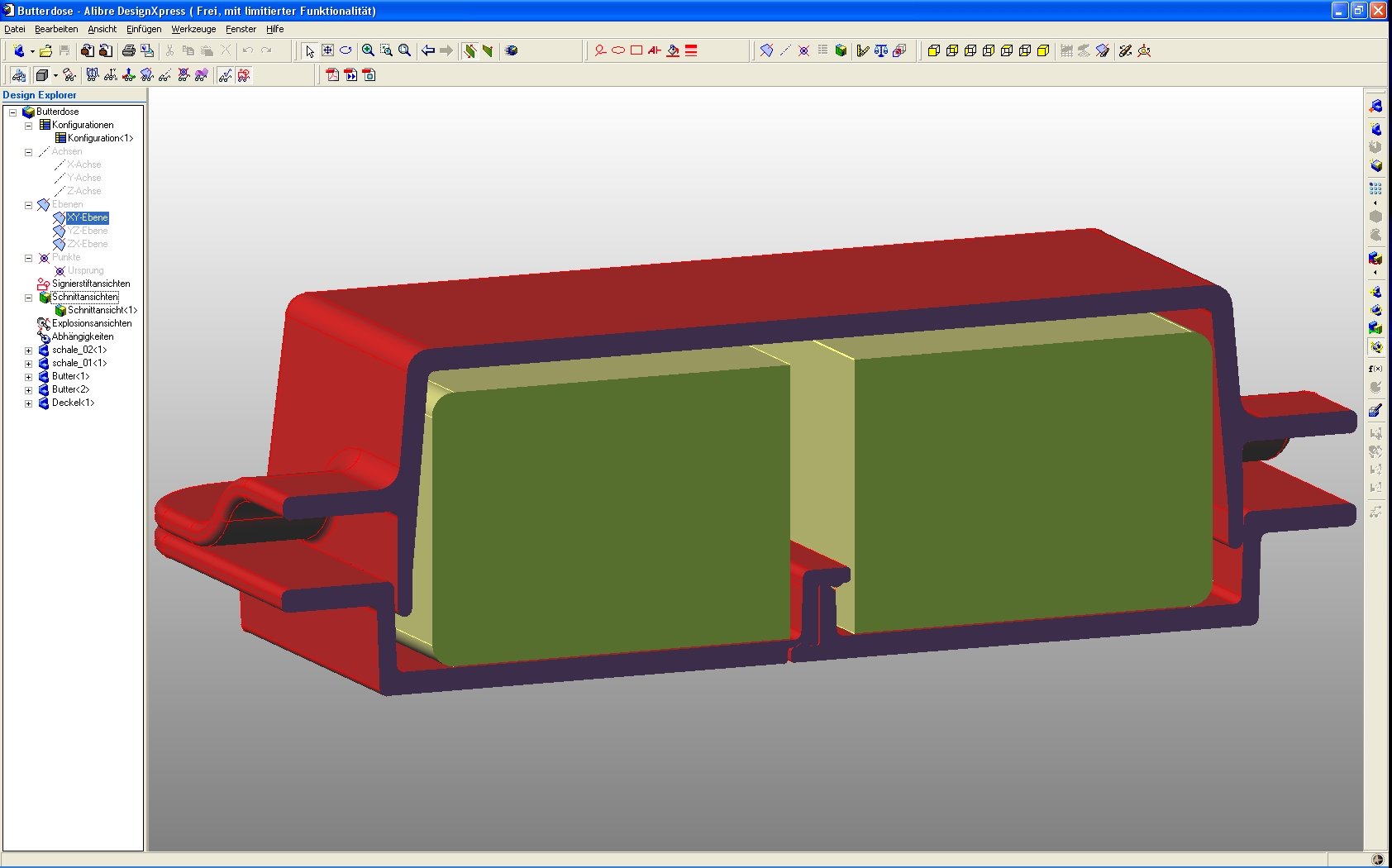This screenshot has width=1392, height=868.
Task: Select the red rectangle markup tool
Action: pyautogui.click(x=636, y=50)
